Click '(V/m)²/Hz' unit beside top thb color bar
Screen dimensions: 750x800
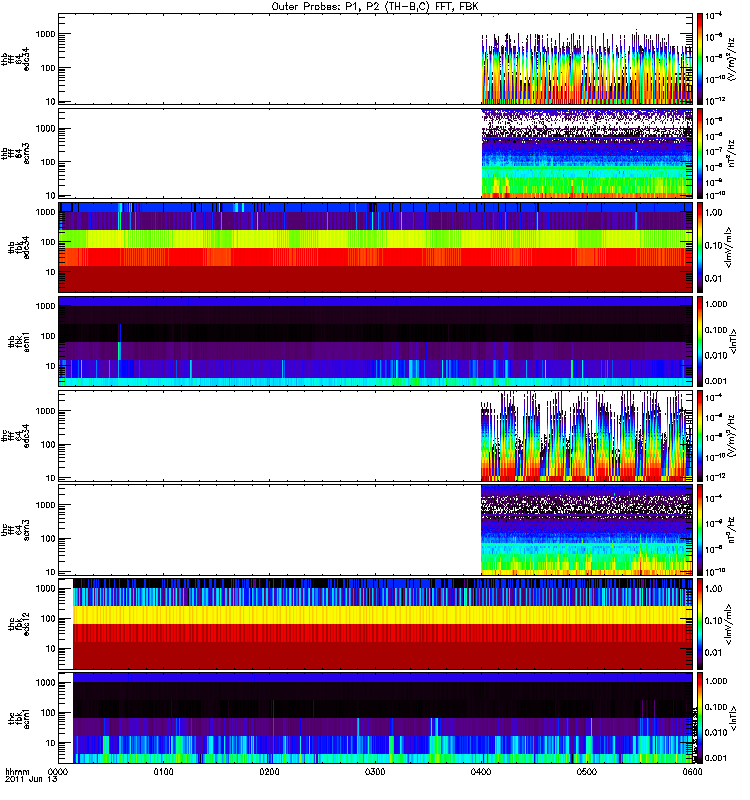pyautogui.click(x=731, y=59)
